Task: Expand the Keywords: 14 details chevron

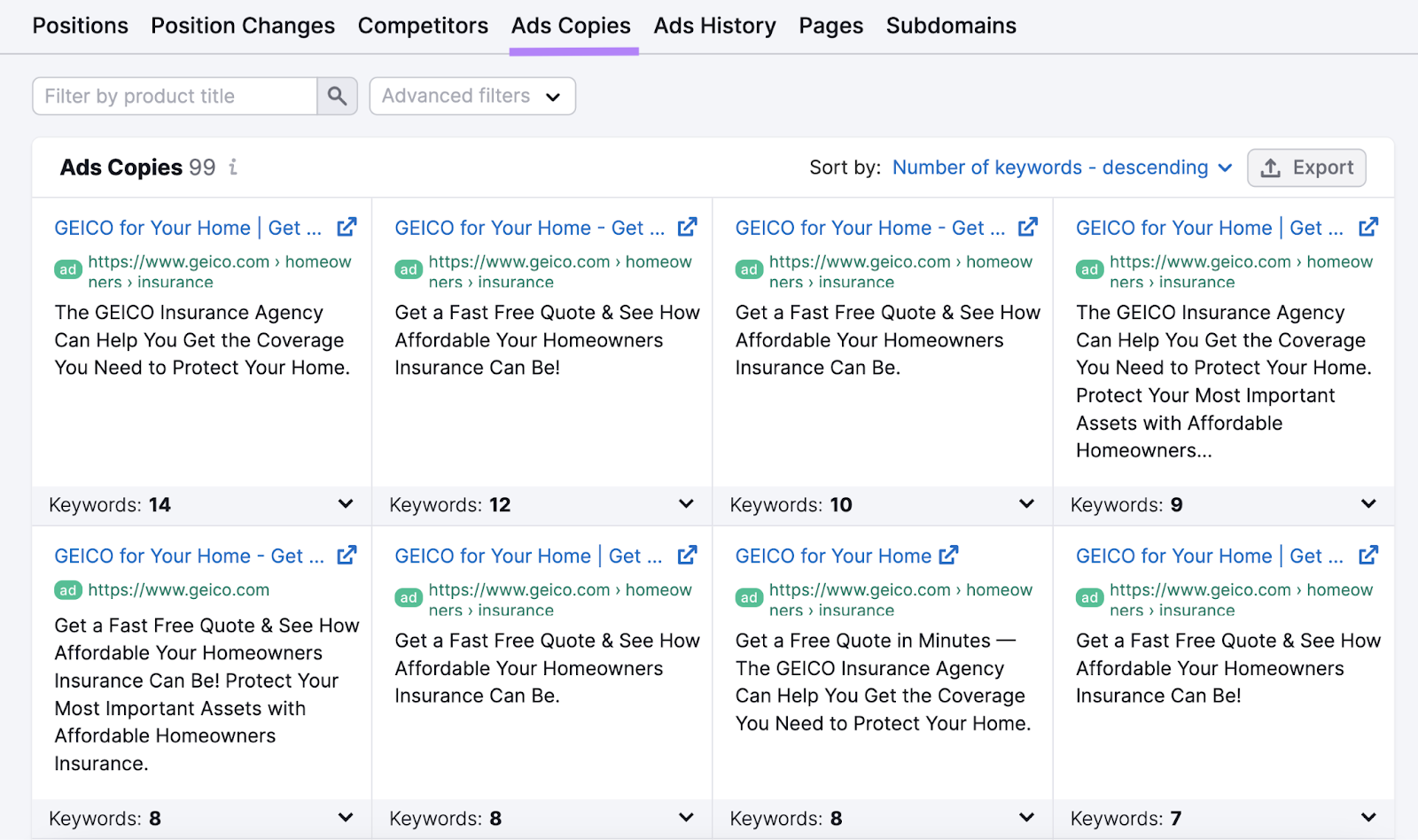Action: pos(345,504)
